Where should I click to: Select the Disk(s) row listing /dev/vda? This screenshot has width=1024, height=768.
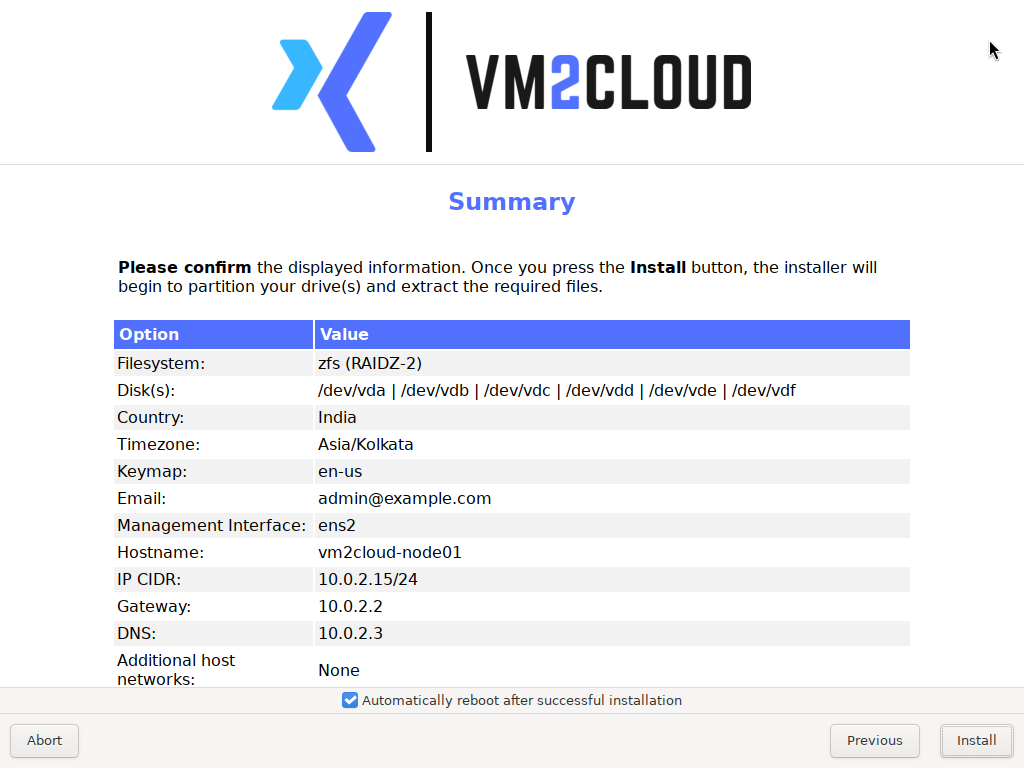pyautogui.click(x=512, y=391)
